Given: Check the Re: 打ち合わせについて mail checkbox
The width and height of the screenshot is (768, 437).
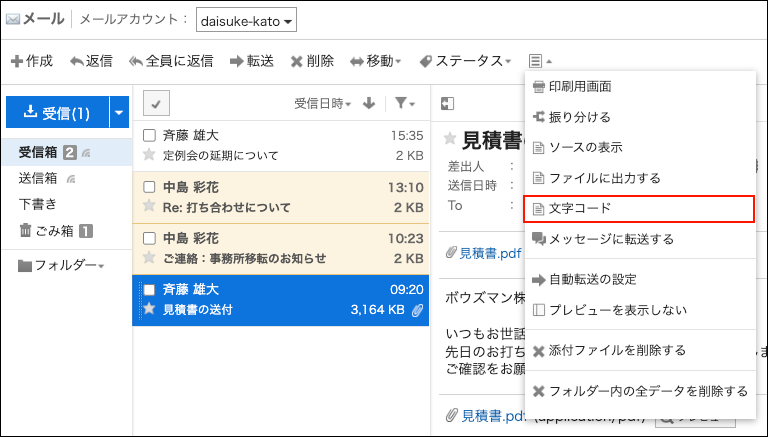Looking at the screenshot, I should click(149, 187).
